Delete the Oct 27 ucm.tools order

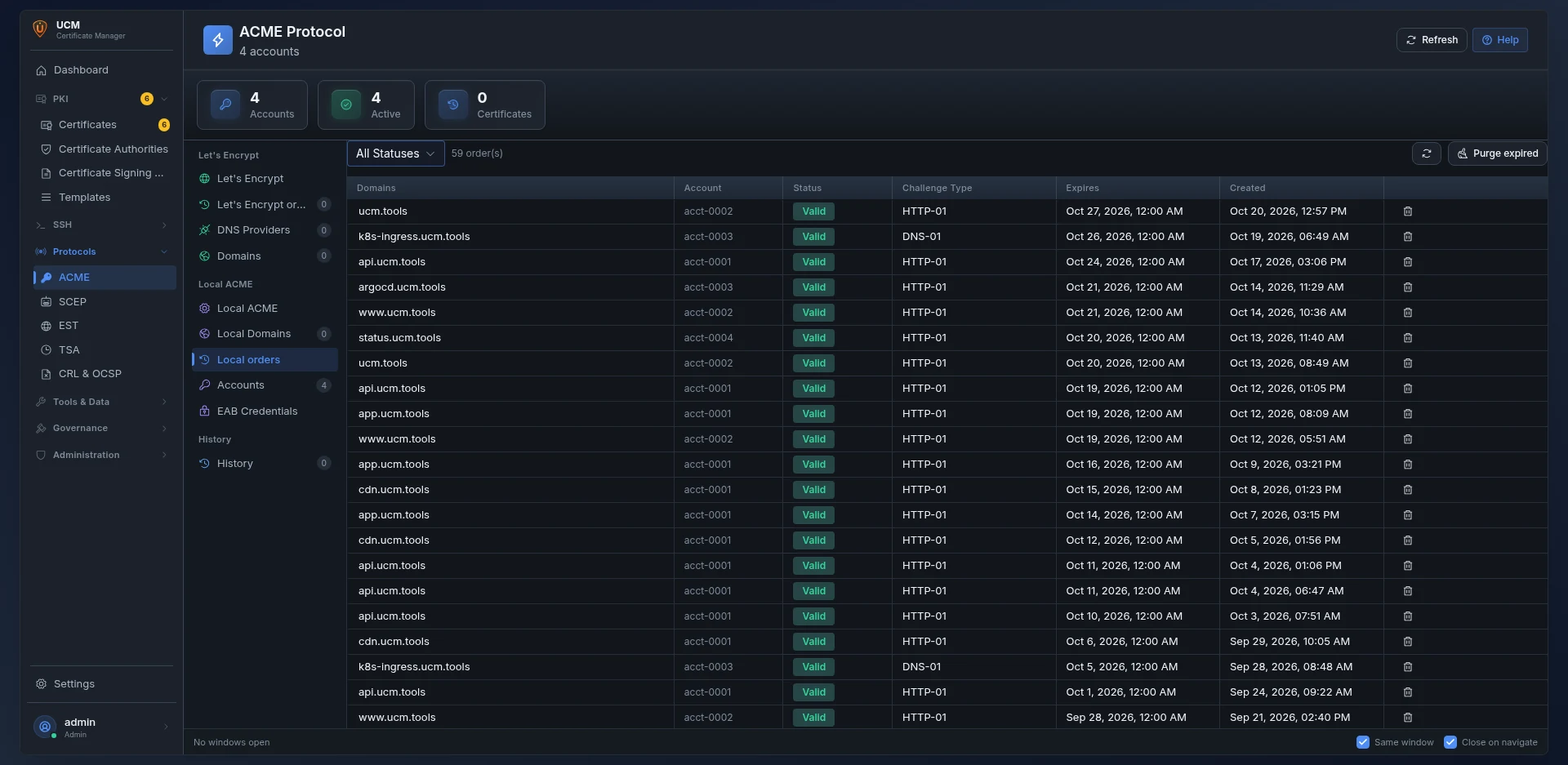click(x=1407, y=211)
